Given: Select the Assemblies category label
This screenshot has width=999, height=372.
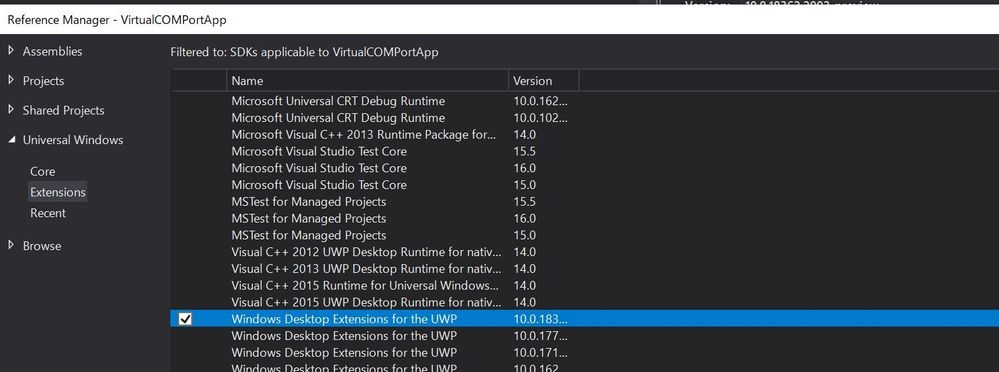Looking at the screenshot, I should (52, 51).
